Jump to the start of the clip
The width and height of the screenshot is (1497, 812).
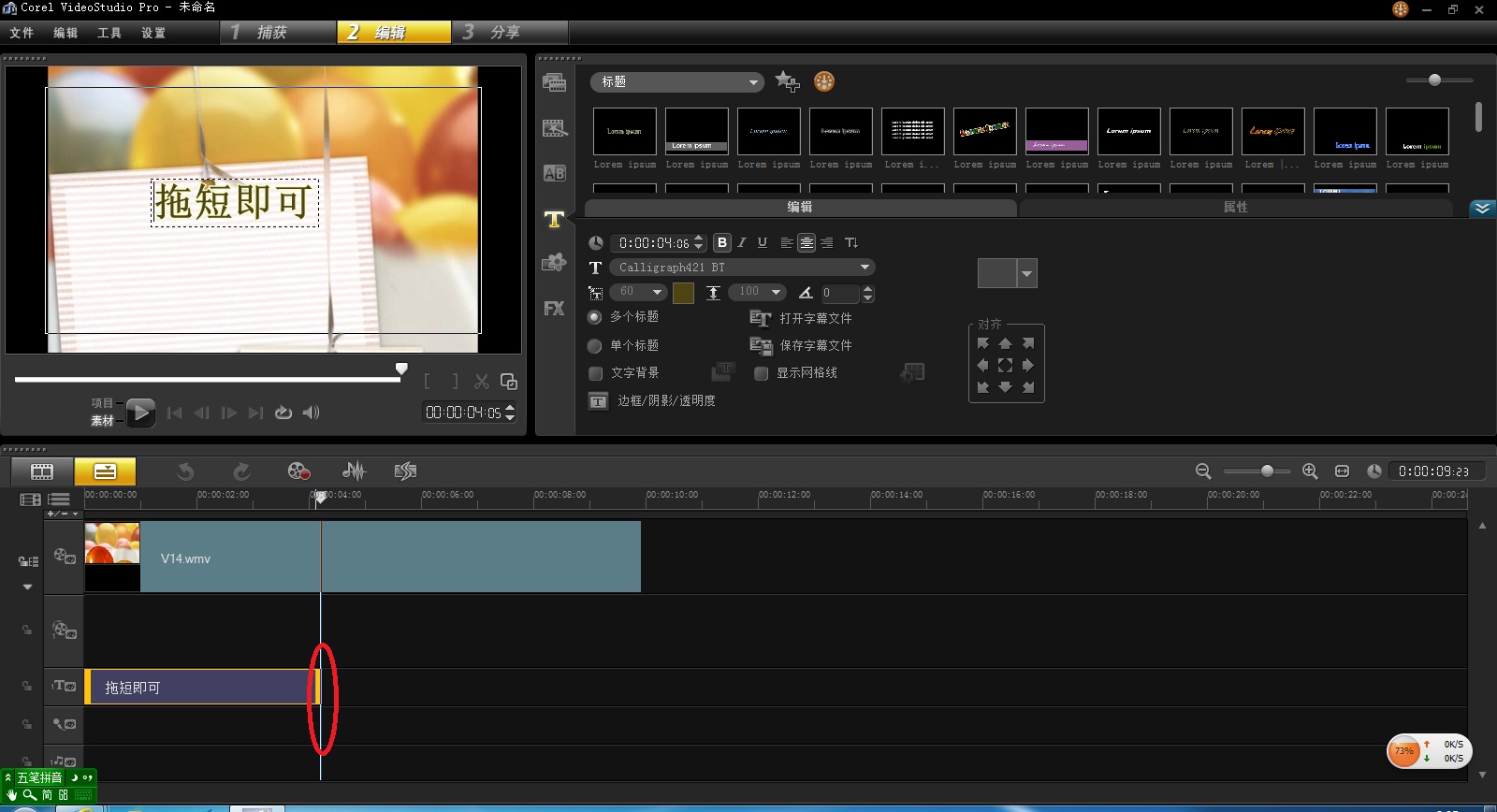[174, 413]
